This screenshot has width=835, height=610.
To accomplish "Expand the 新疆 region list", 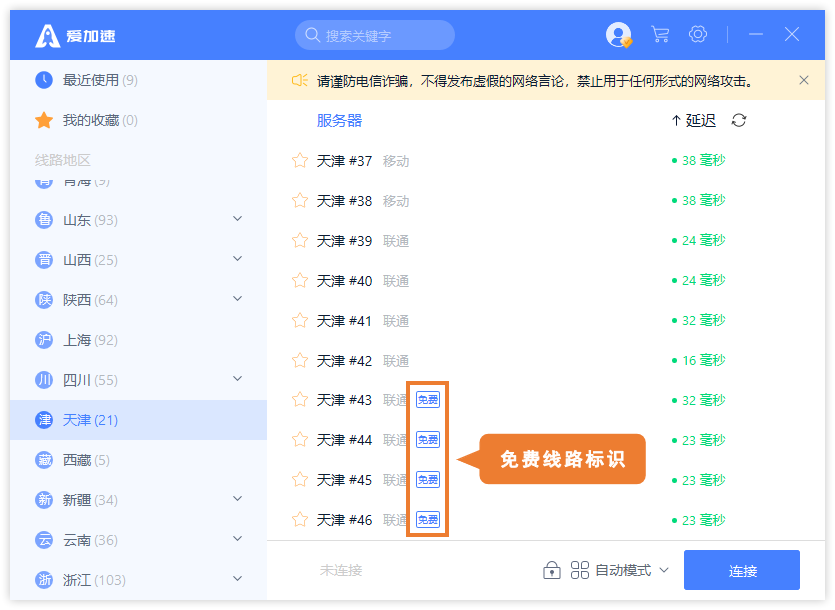I will coord(238,499).
